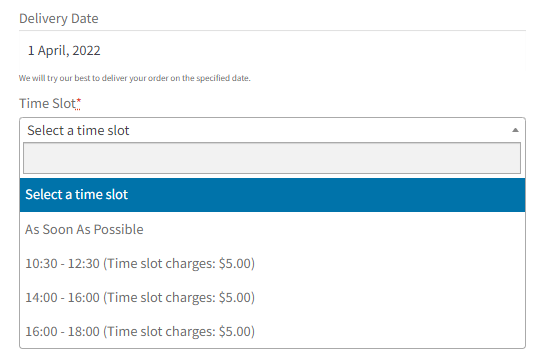Click the $5.00 charge text on the 16:00 slot

click(235, 331)
